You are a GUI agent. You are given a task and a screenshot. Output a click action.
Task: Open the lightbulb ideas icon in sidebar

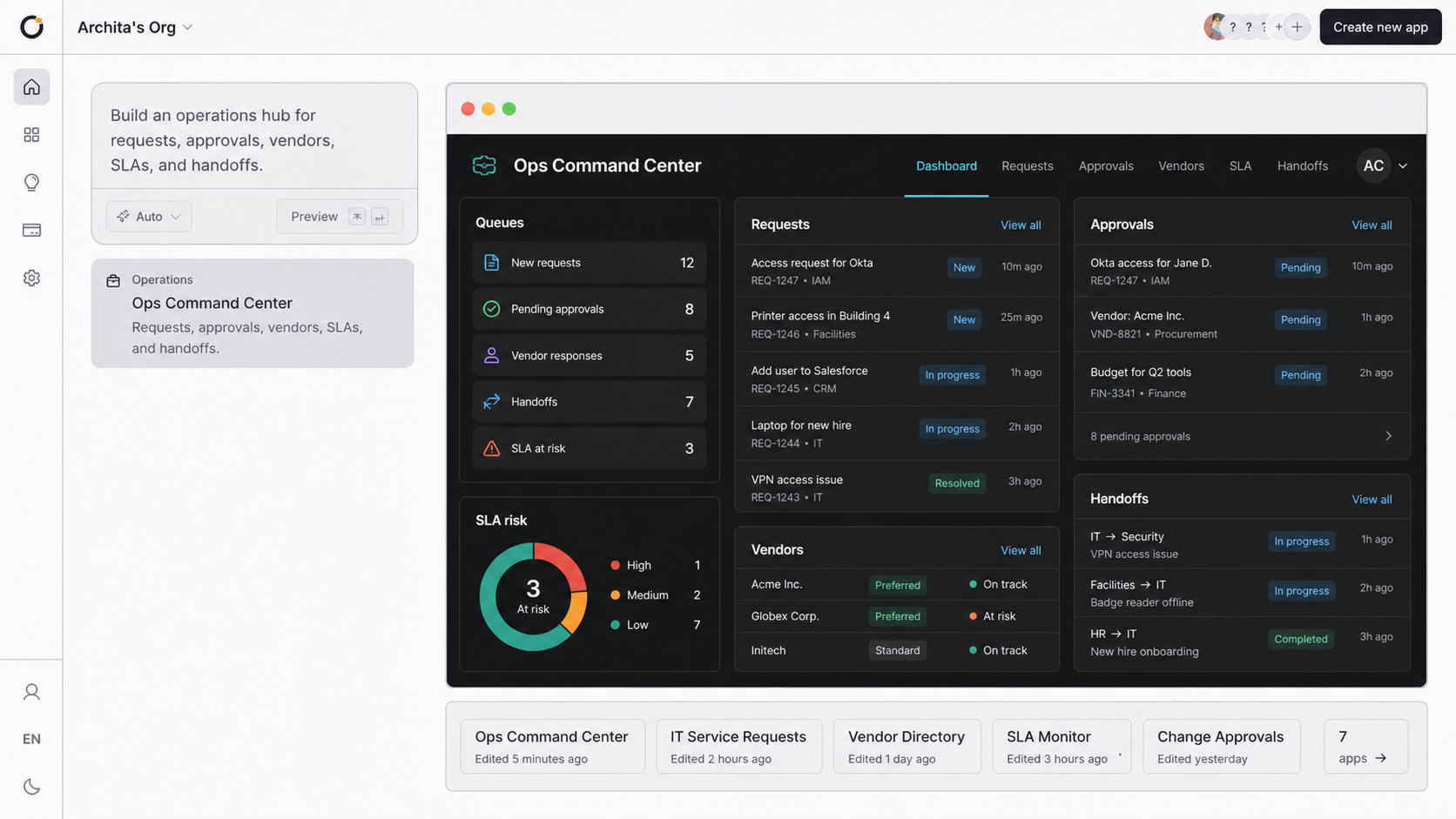pyautogui.click(x=31, y=183)
